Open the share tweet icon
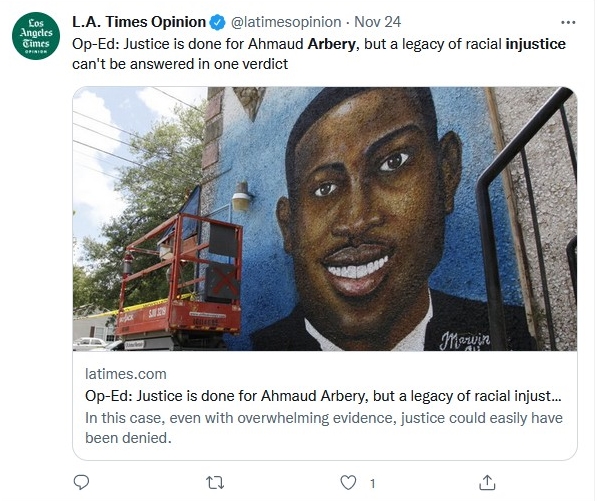Image resolution: width=598 pixels, height=501 pixels. tap(487, 483)
